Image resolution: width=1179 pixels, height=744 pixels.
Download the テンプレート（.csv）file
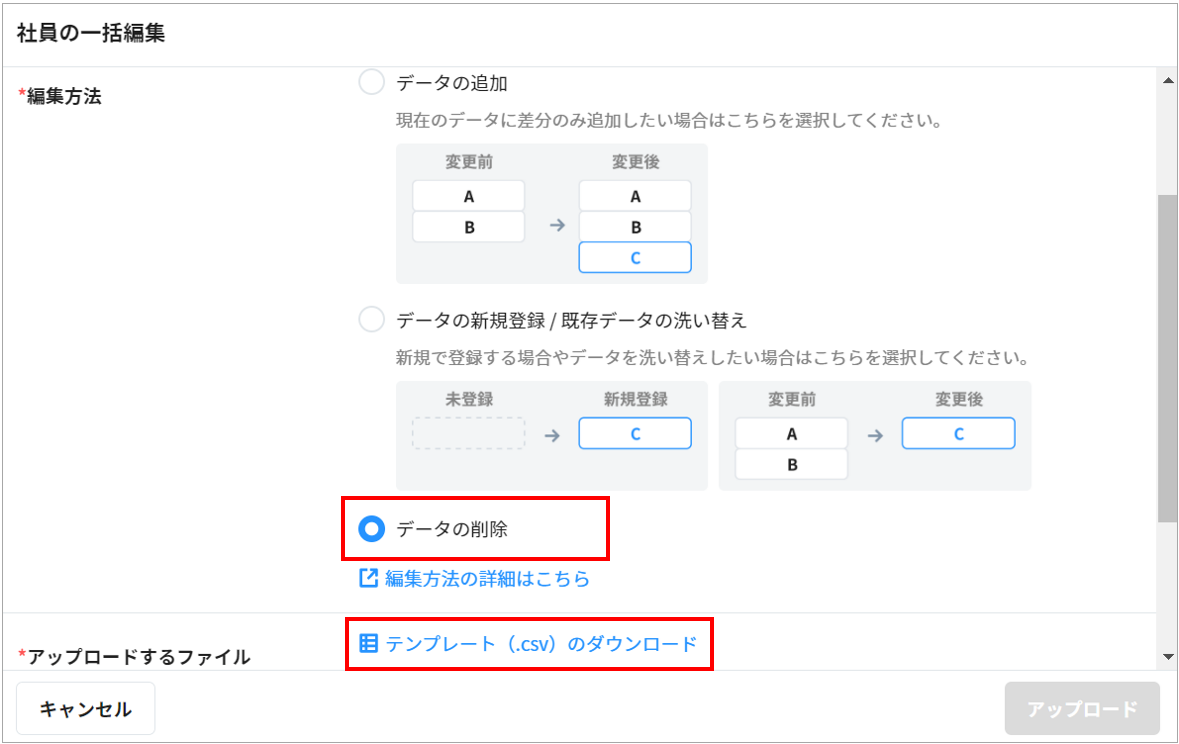[x=541, y=643]
